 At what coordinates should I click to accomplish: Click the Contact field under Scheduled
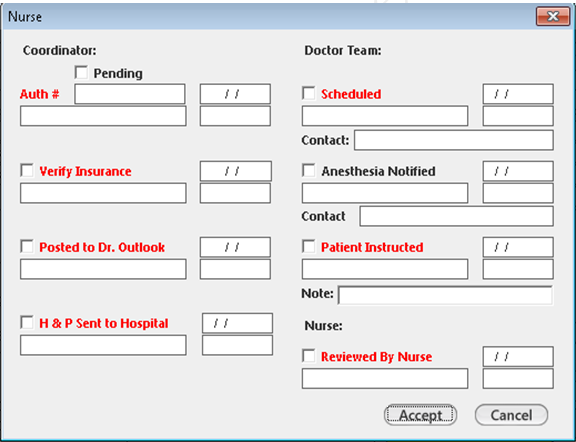pos(454,140)
